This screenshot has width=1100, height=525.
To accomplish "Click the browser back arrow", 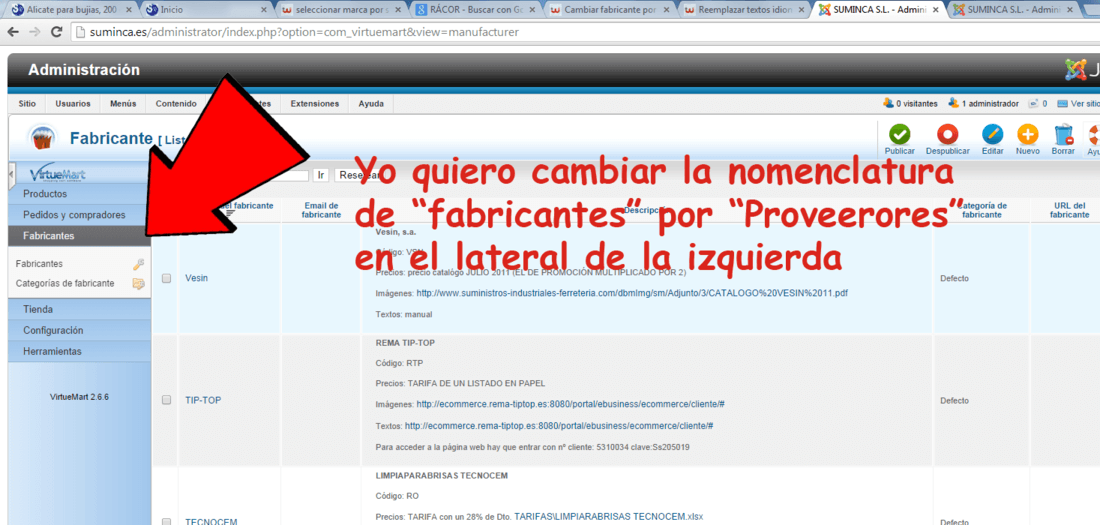I will (13, 32).
